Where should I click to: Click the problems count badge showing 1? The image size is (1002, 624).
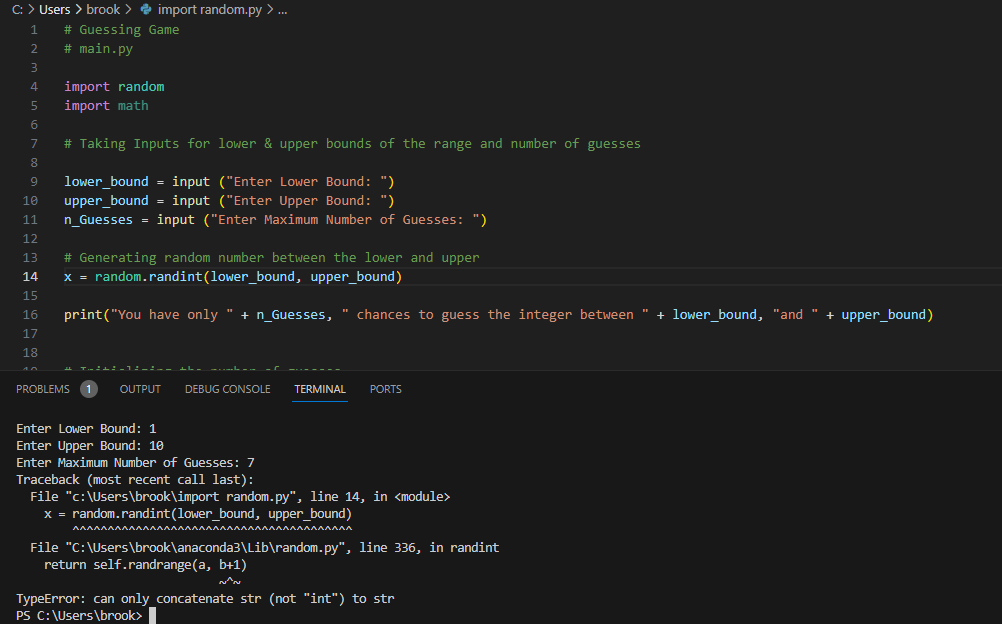(x=87, y=388)
